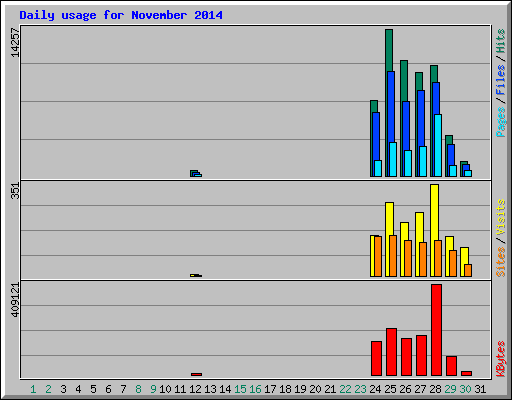Viewport: 512px width, 400px height.
Task: Click the orange Sites bar for day 30
Action: (x=468, y=270)
